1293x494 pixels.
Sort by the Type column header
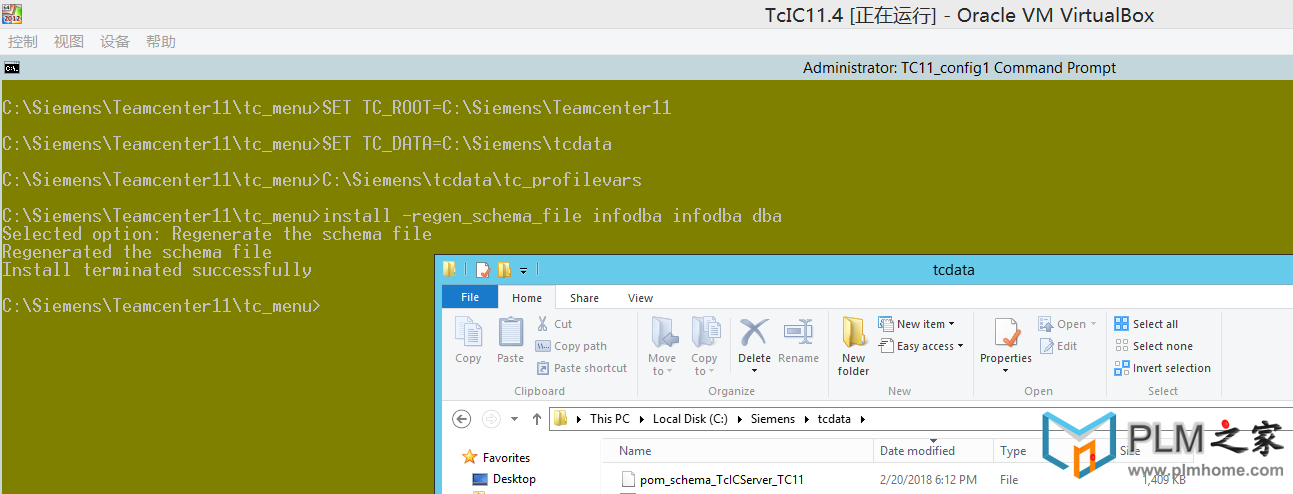[1014, 451]
